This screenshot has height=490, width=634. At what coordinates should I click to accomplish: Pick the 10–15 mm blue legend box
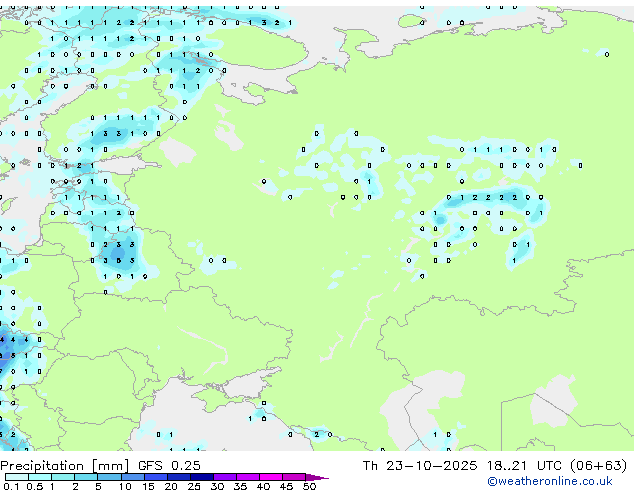132,477
